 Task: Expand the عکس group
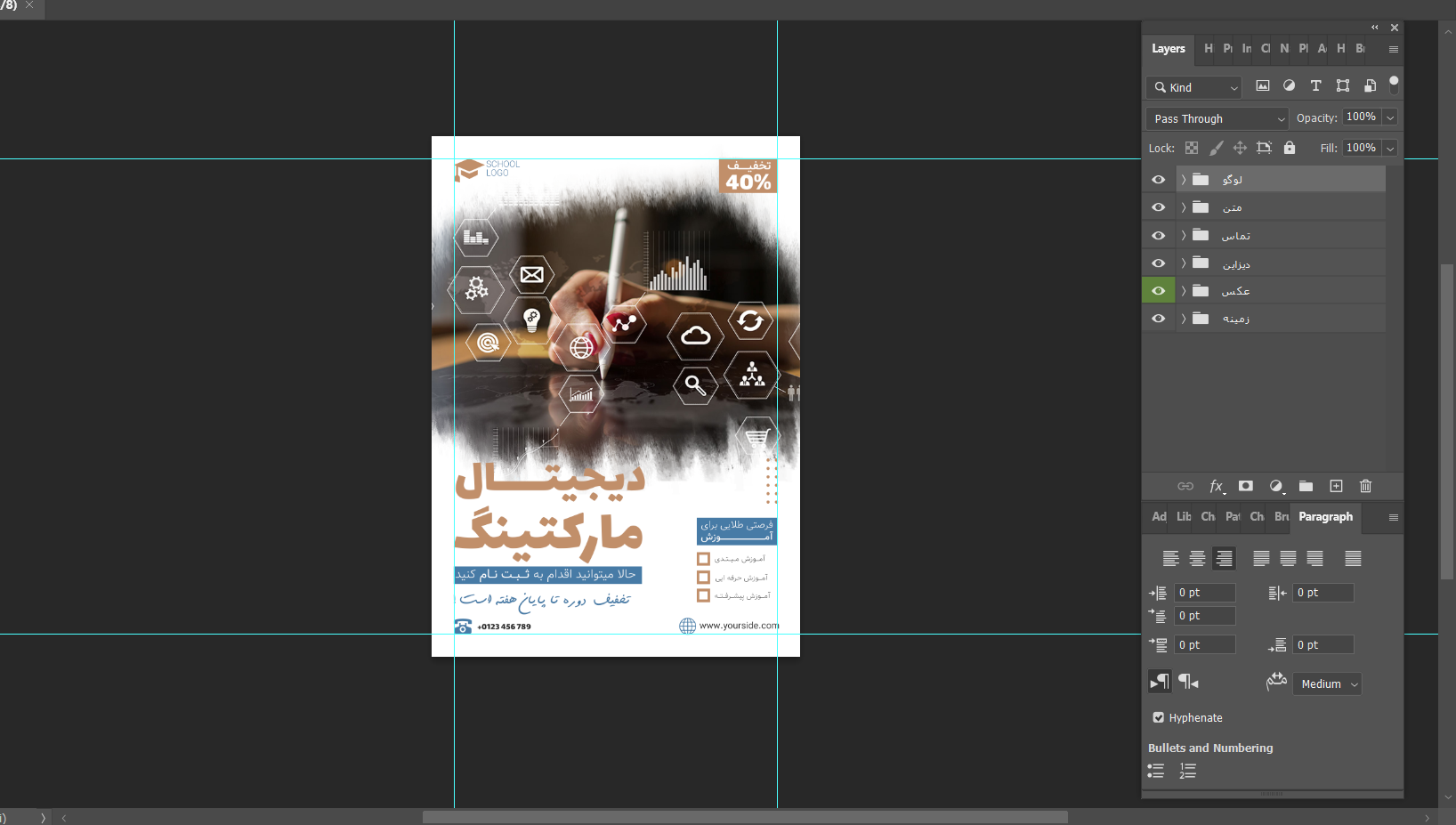click(1184, 291)
